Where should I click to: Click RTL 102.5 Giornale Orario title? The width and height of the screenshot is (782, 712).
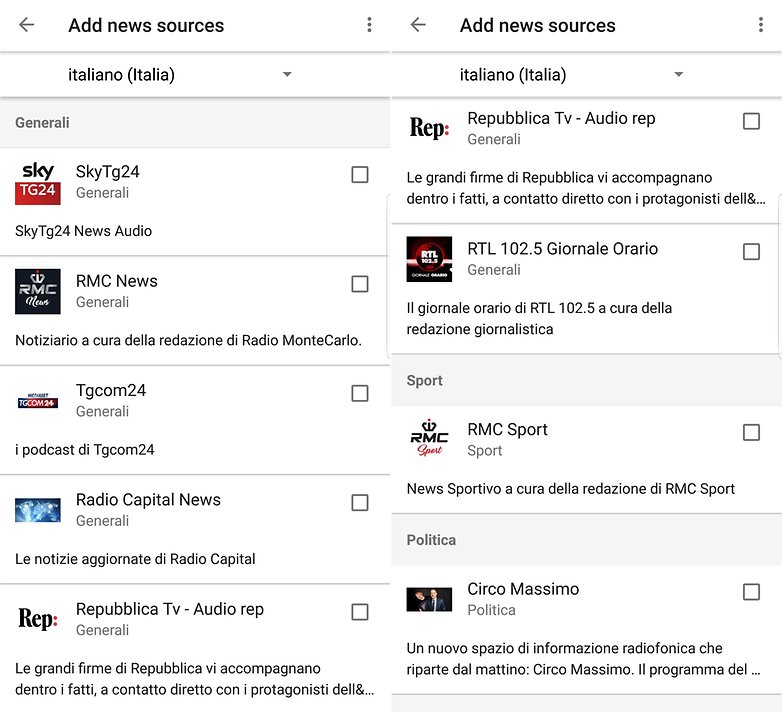click(x=563, y=248)
